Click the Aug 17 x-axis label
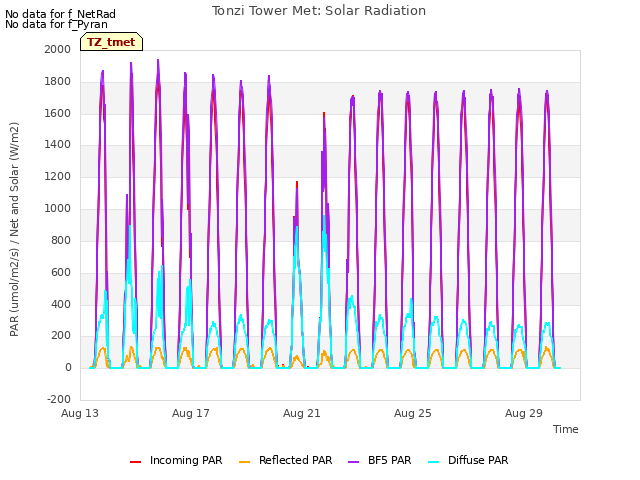The height and width of the screenshot is (480, 640). point(191,413)
